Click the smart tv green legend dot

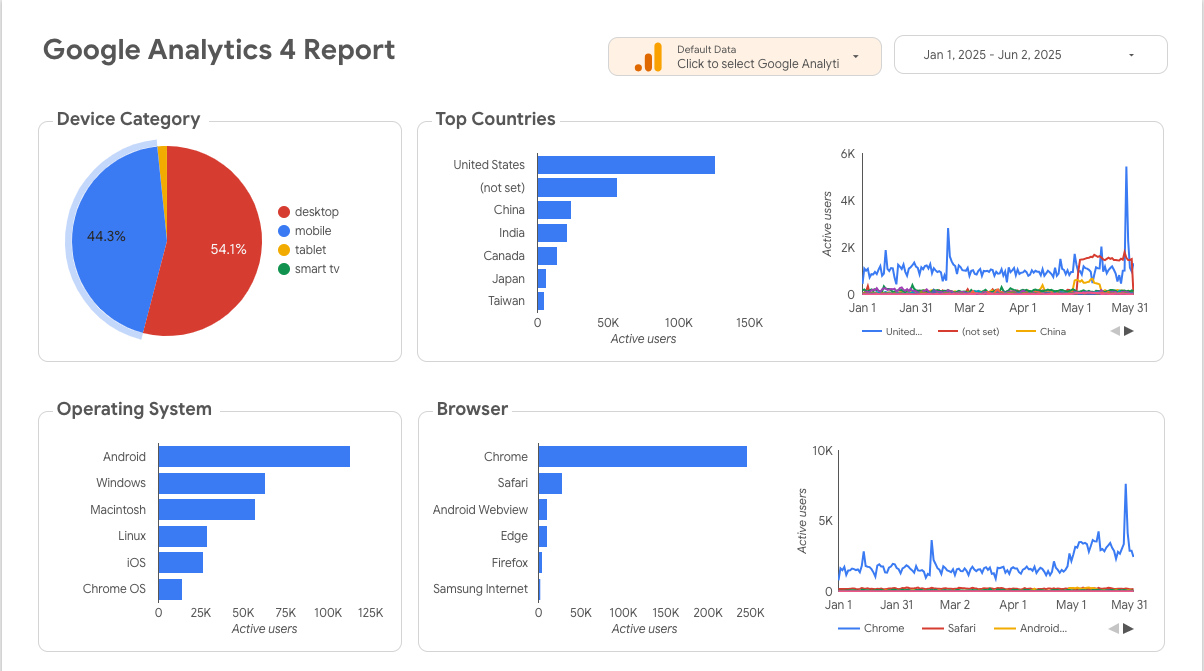point(284,269)
